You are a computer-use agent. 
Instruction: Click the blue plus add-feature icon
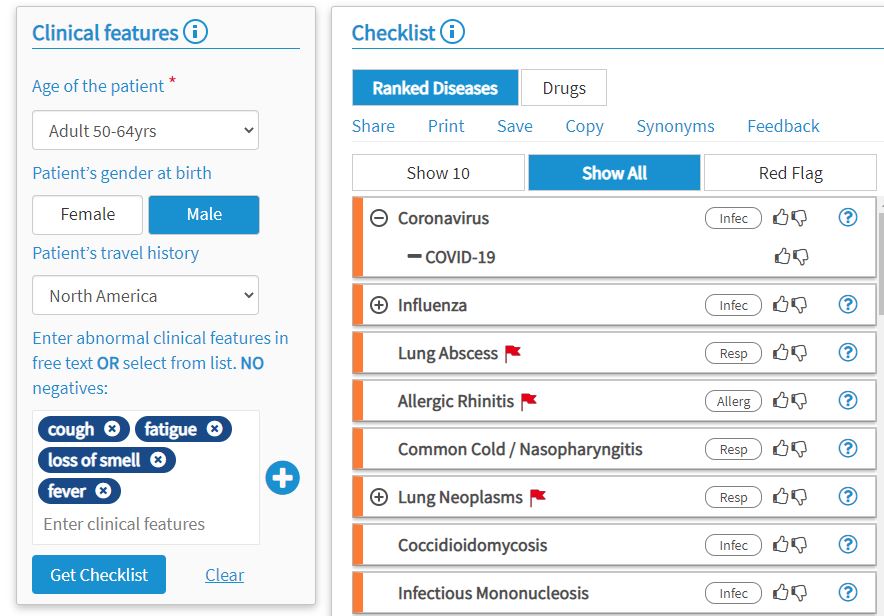point(282,478)
